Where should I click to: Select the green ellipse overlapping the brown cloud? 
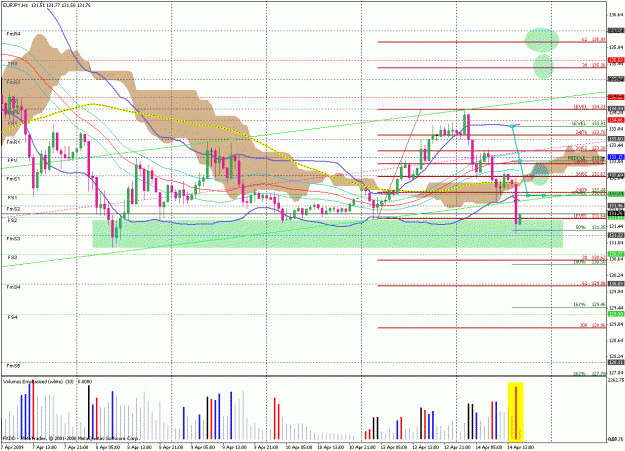(540, 174)
